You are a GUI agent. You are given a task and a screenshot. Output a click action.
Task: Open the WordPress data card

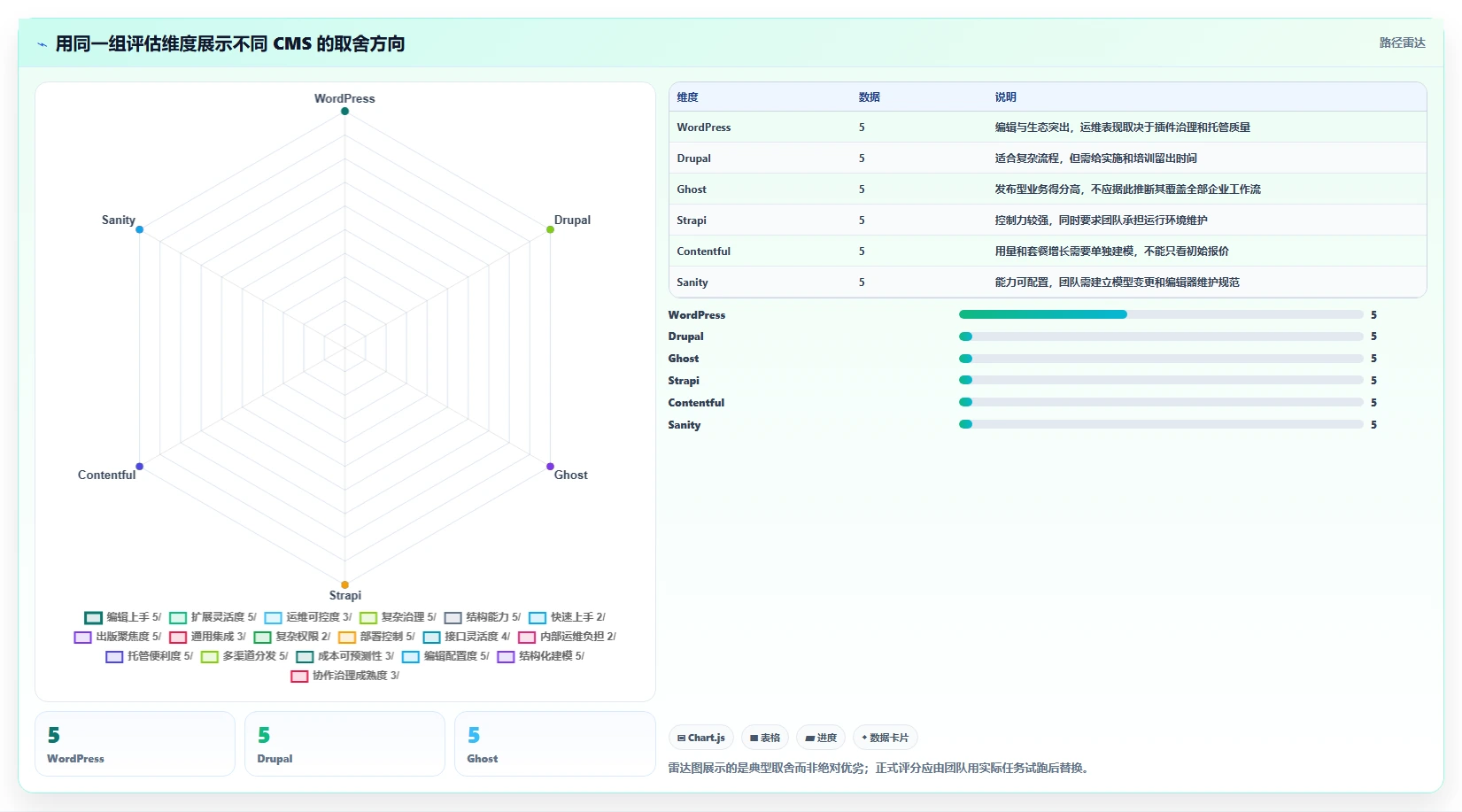tap(135, 744)
